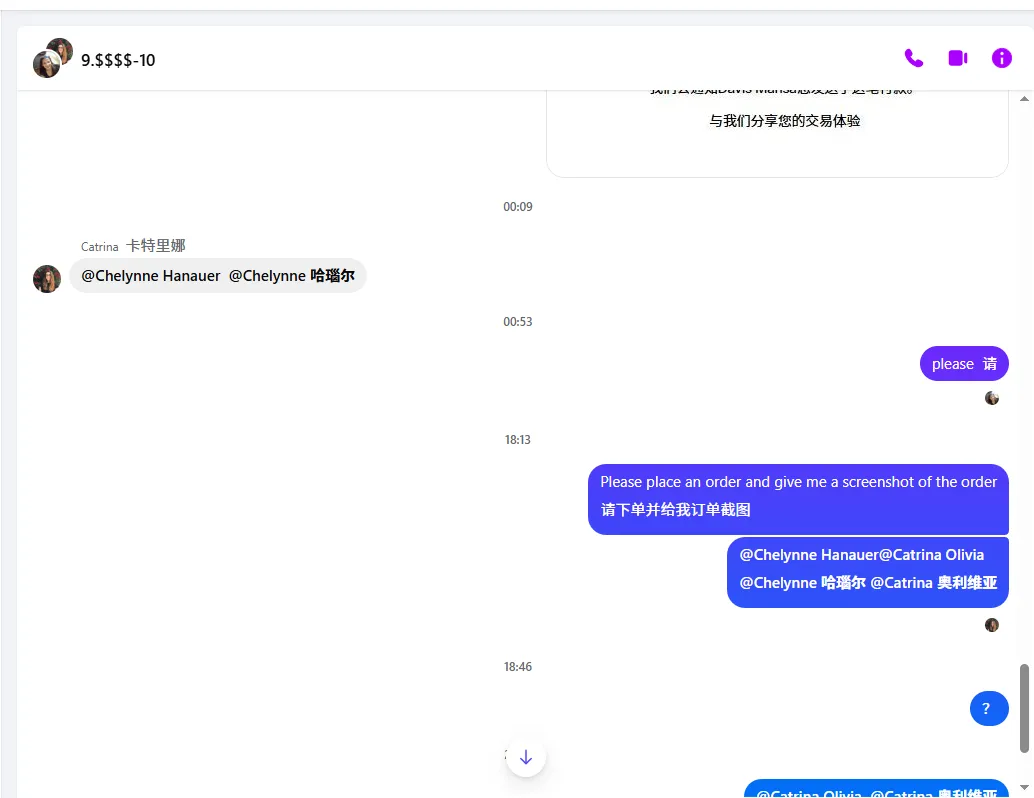Start a video call
Viewport: 1034px width, 798px height.
[x=957, y=58]
